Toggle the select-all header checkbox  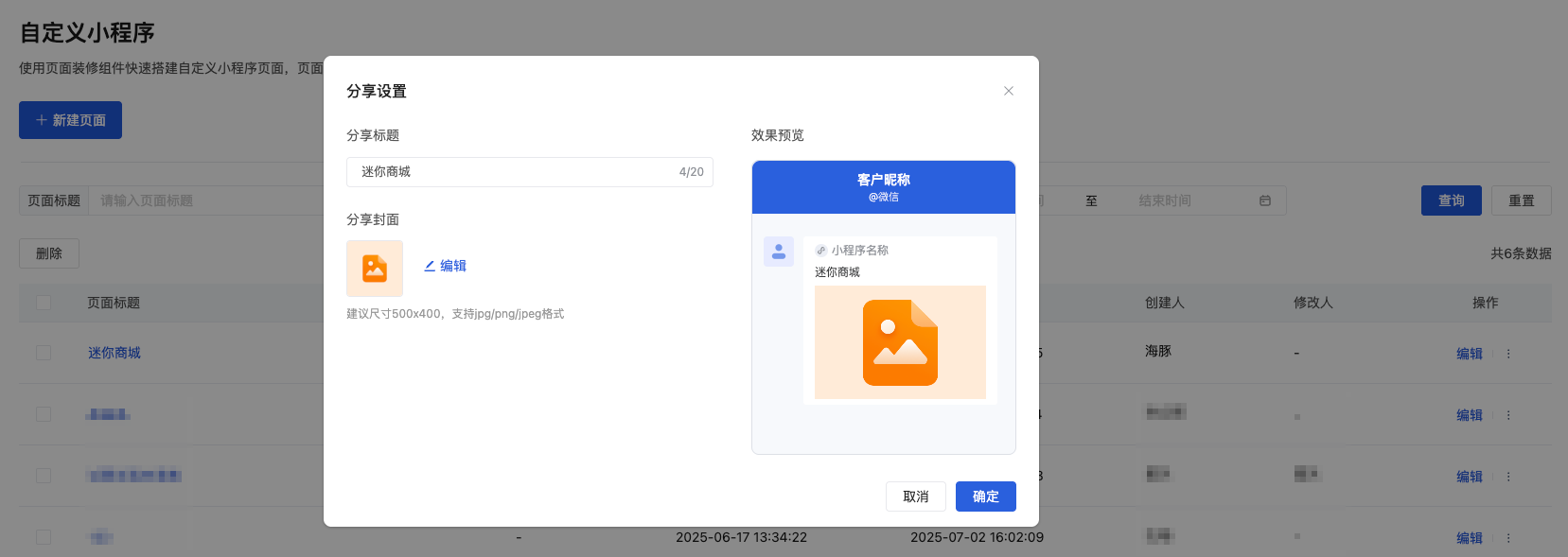44,303
